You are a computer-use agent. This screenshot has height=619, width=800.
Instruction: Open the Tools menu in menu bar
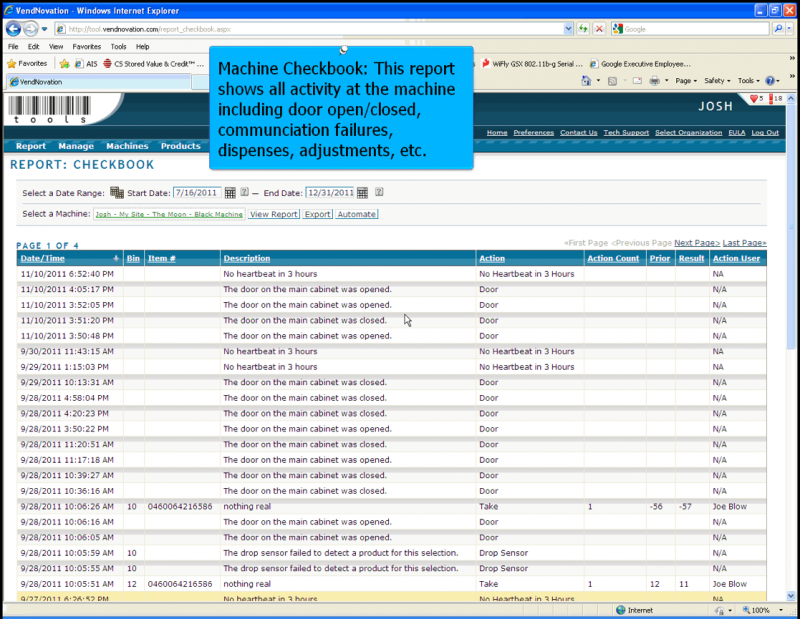(x=118, y=46)
